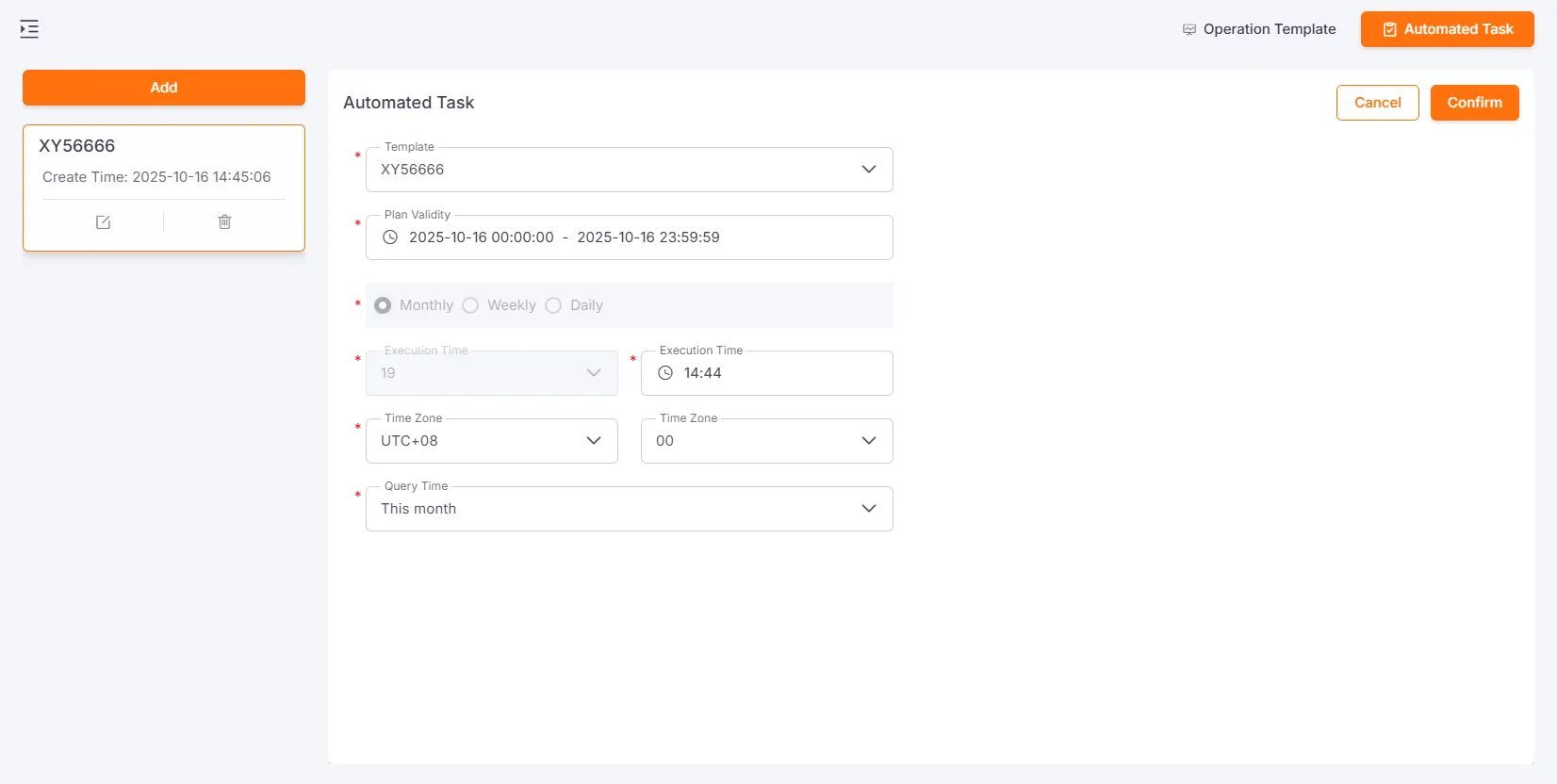This screenshot has width=1557, height=784.
Task: Open the Template dropdown showing XY56666
Action: coord(629,170)
